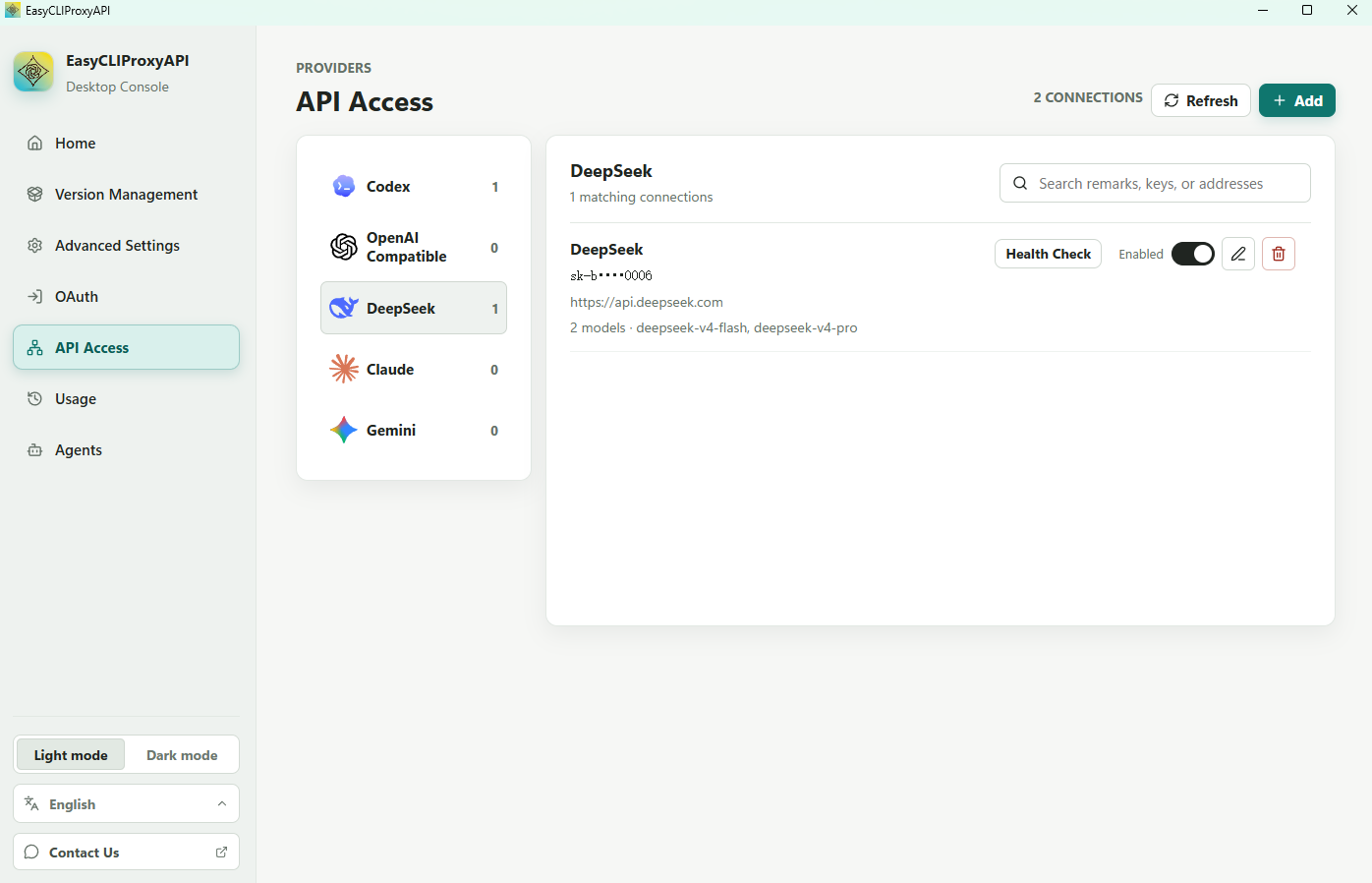1372x883 pixels.
Task: Select the Gemini provider label
Action: (x=391, y=431)
